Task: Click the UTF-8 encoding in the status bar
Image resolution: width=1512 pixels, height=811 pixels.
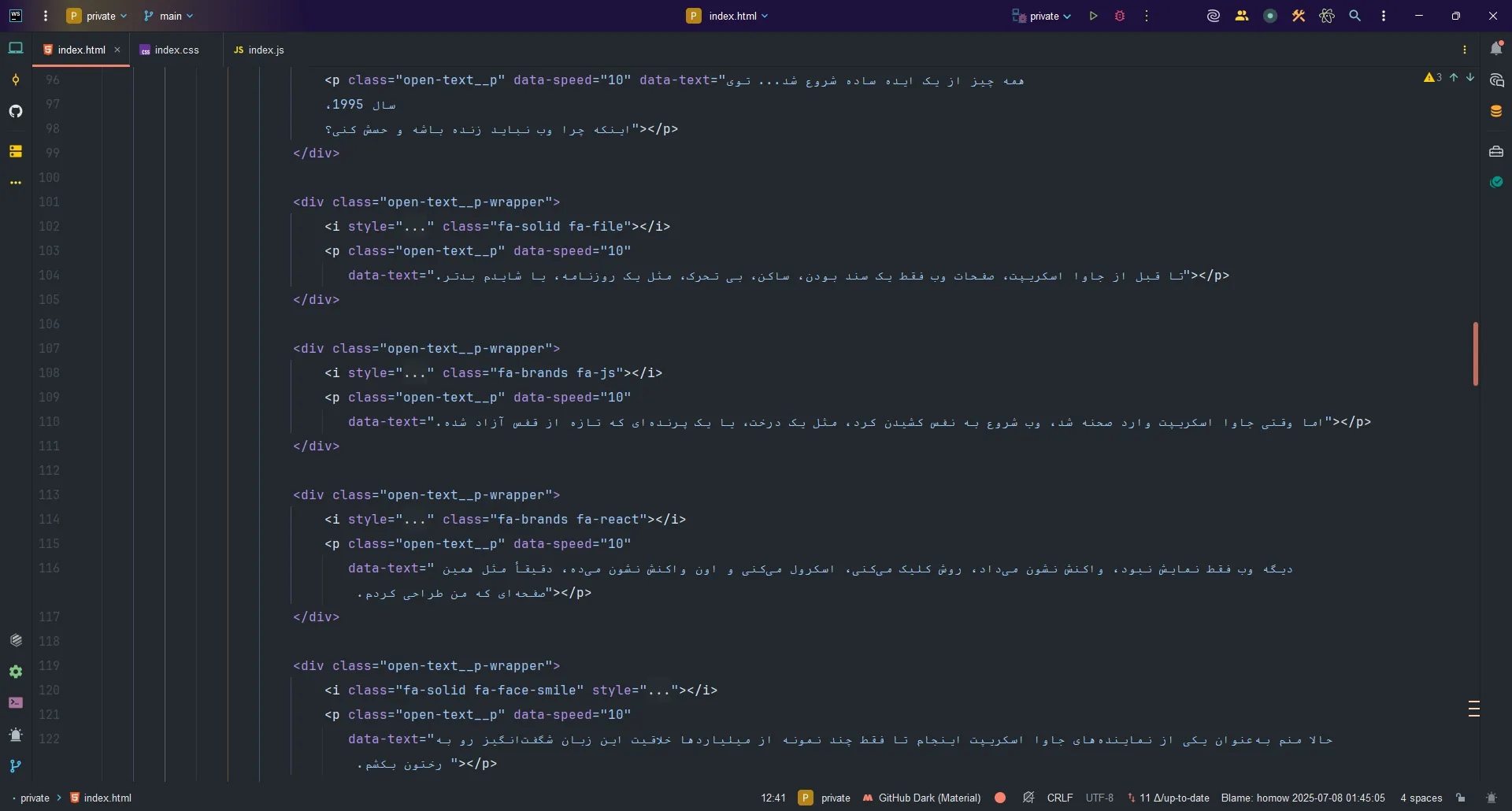Action: [x=1100, y=798]
